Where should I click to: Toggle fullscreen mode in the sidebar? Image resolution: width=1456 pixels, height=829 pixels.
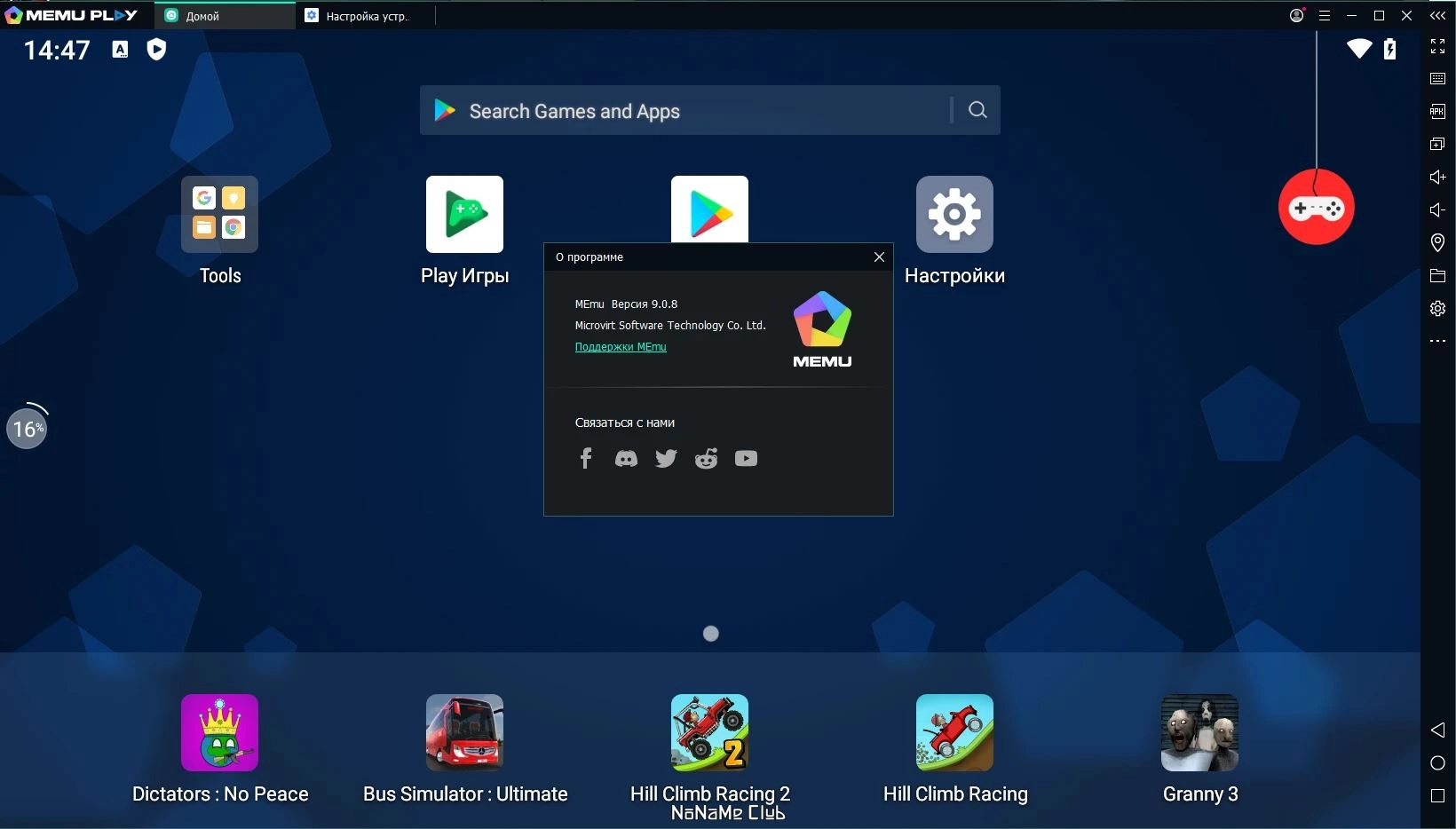pyautogui.click(x=1437, y=46)
